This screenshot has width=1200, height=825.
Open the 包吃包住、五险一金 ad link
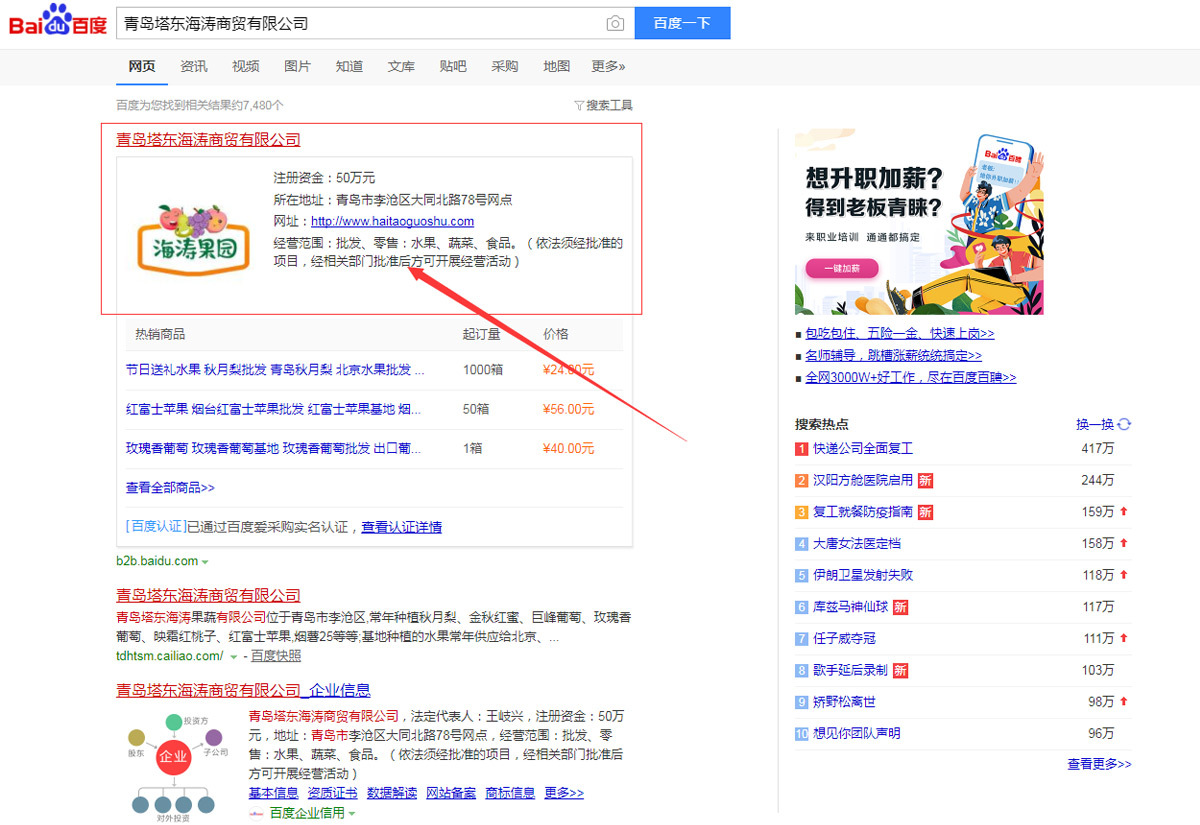[x=900, y=334]
